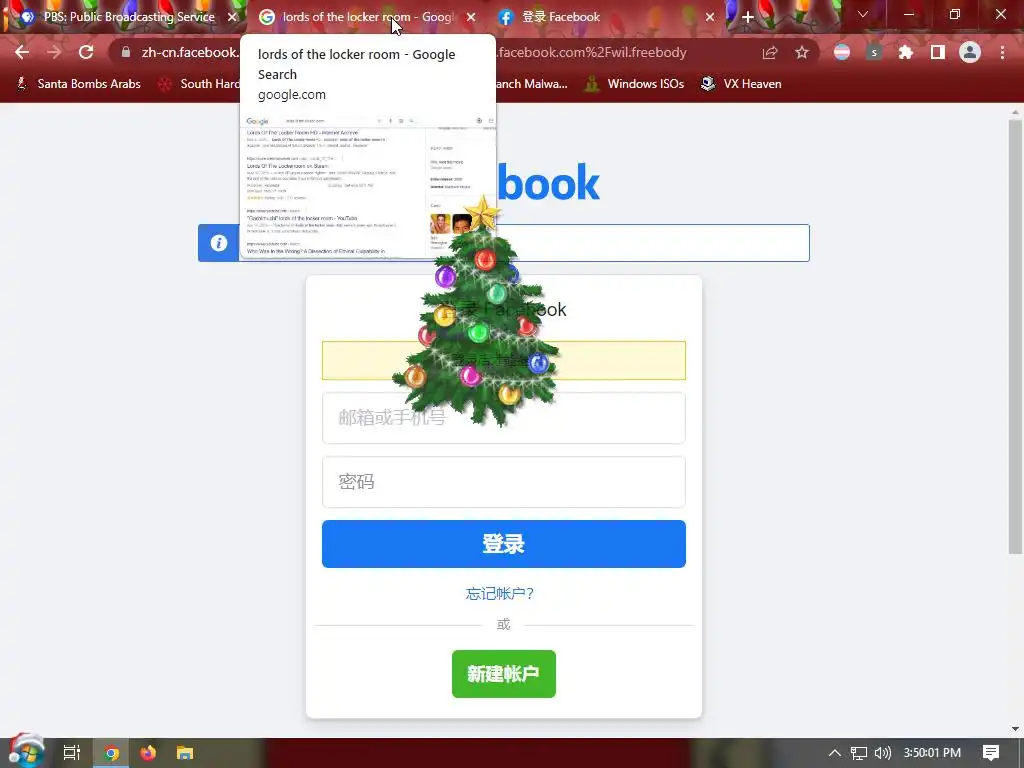Open the volume speaker tray icon
Image resolution: width=1024 pixels, height=768 pixels.
click(882, 753)
